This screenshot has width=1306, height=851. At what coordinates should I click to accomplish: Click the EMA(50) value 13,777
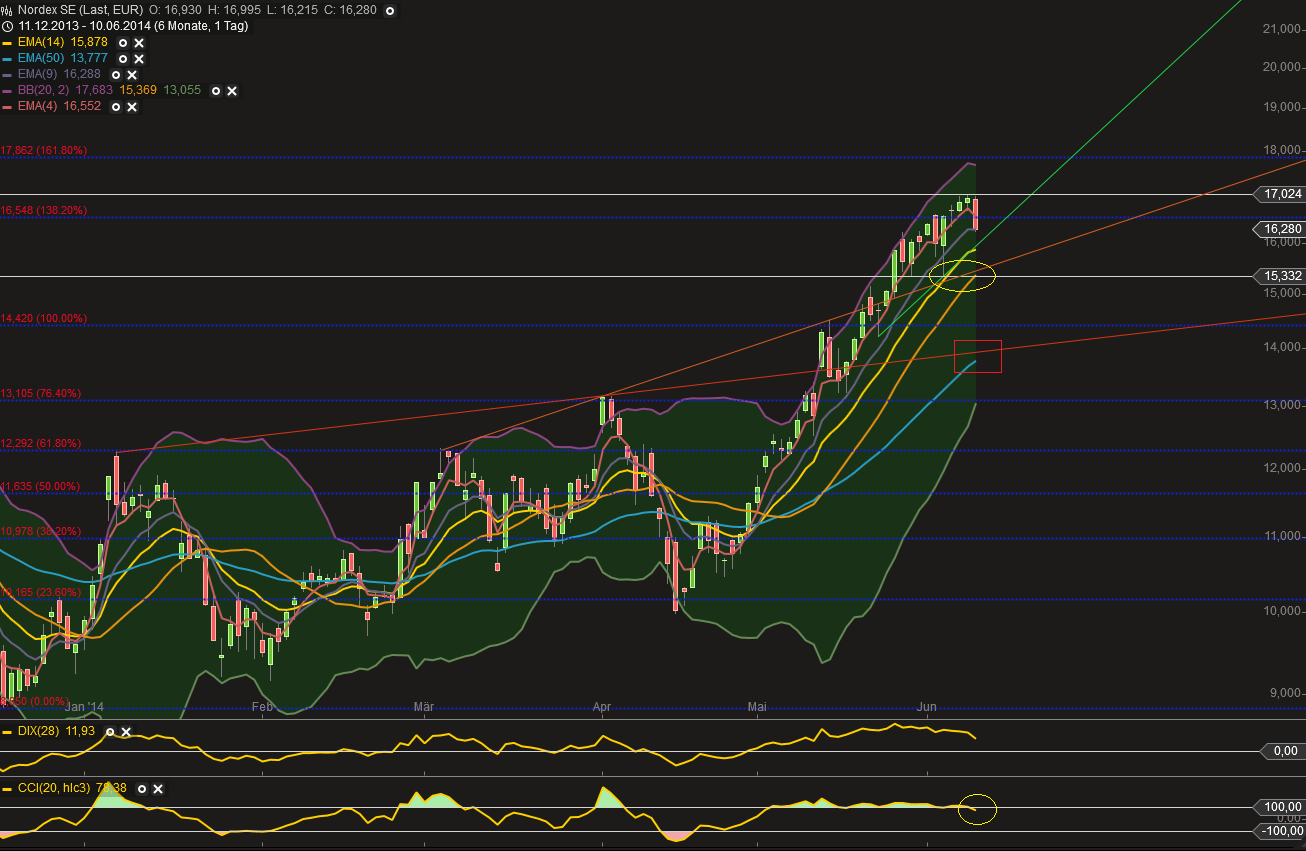coord(87,59)
